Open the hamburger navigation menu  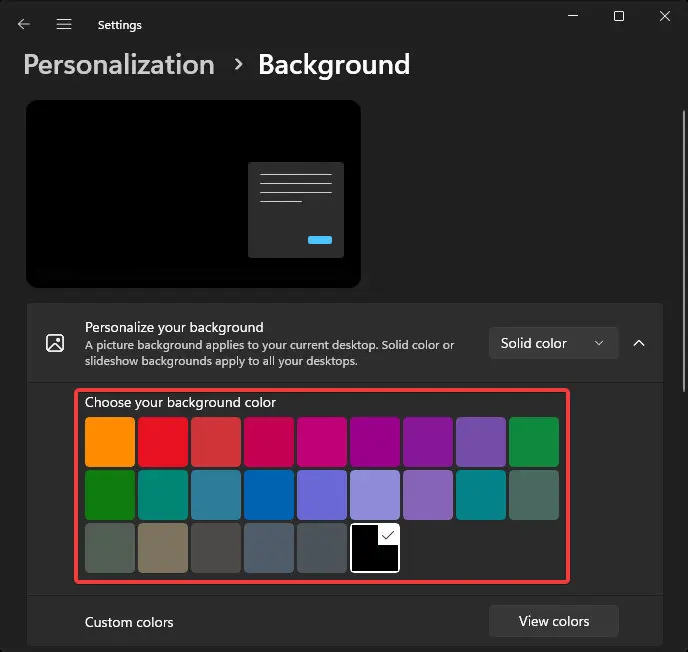(64, 24)
